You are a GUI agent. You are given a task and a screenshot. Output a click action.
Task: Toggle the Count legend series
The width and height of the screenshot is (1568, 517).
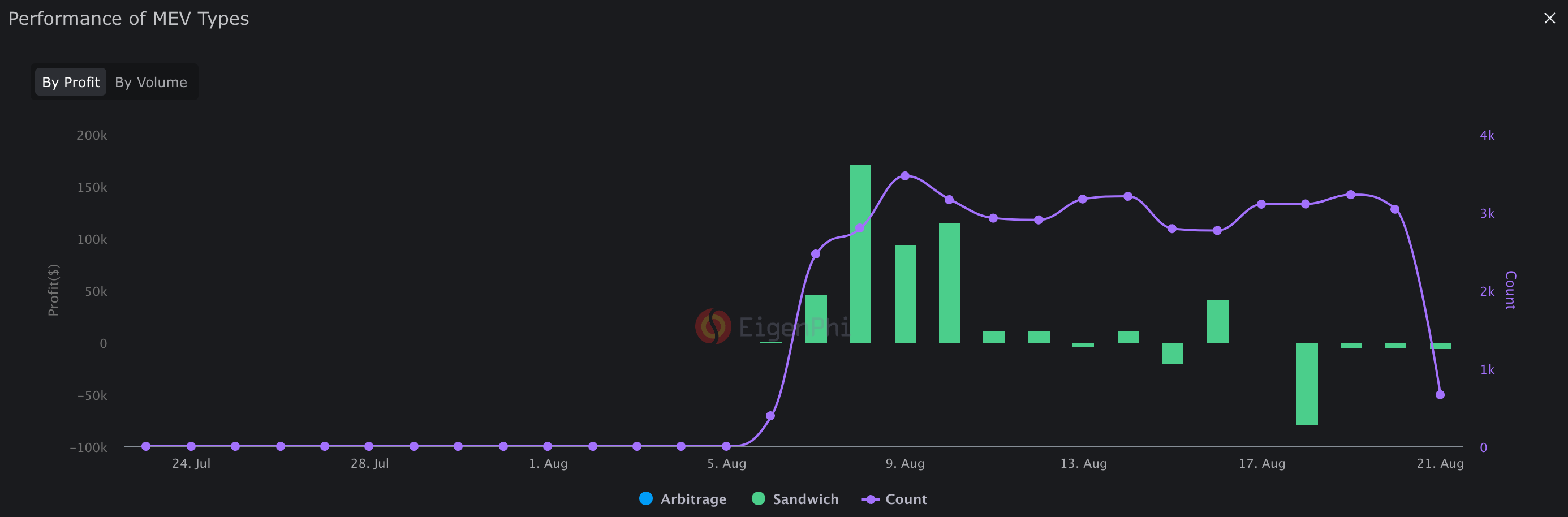click(894, 499)
